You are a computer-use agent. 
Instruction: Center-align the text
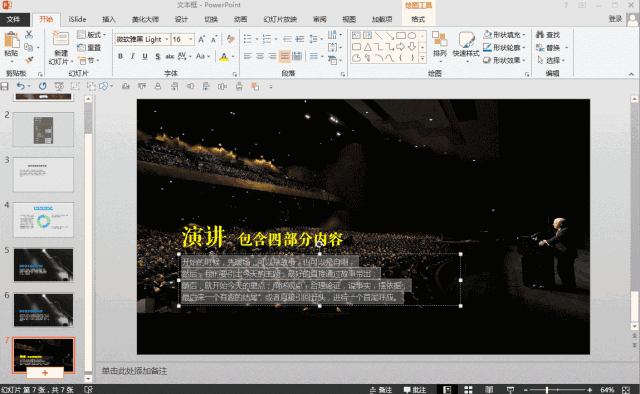260,56
